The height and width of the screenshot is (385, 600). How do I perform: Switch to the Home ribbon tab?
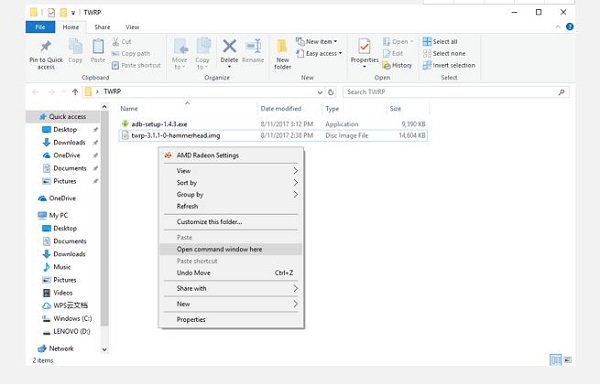[x=71, y=27]
